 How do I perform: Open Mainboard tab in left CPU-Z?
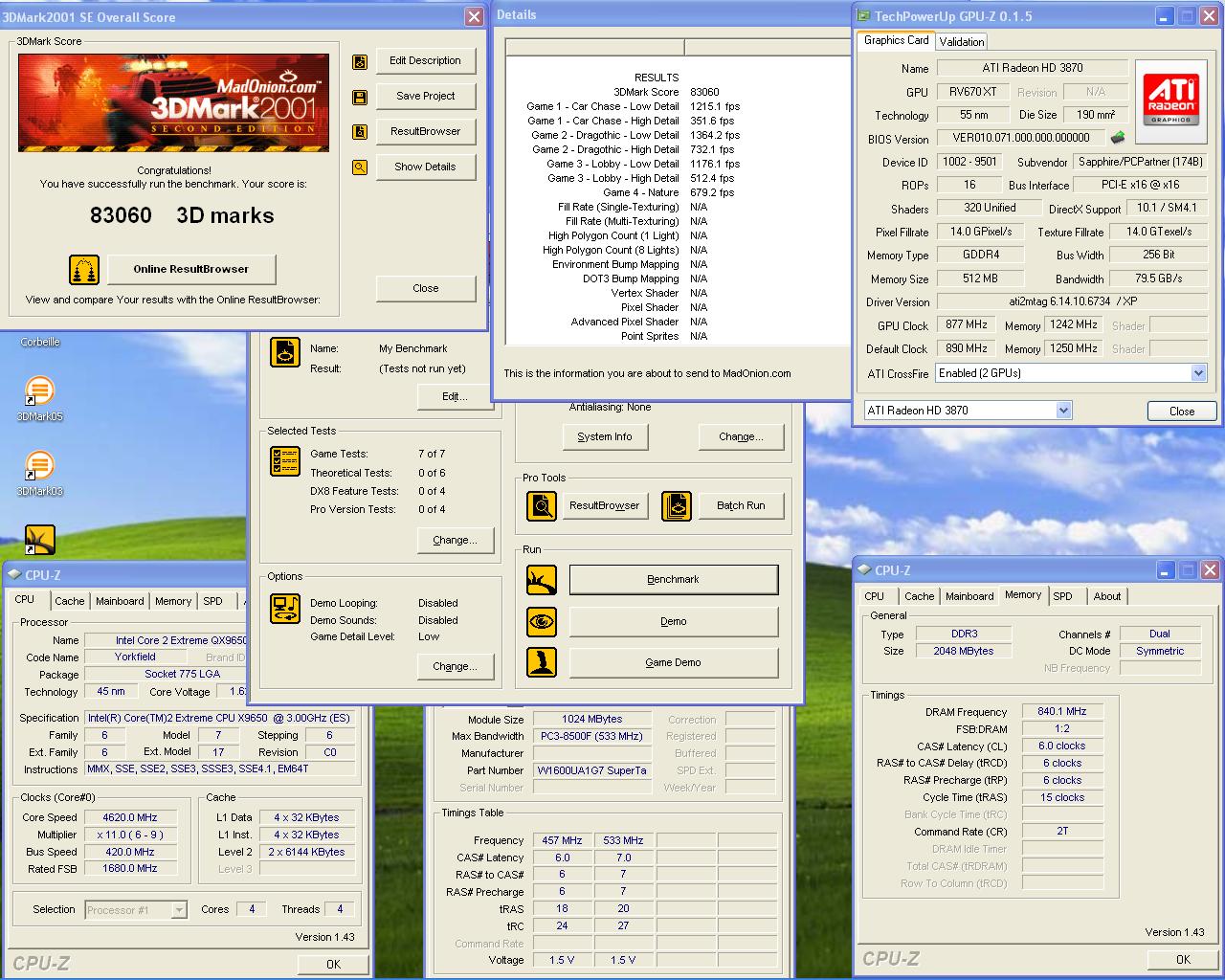(x=120, y=601)
